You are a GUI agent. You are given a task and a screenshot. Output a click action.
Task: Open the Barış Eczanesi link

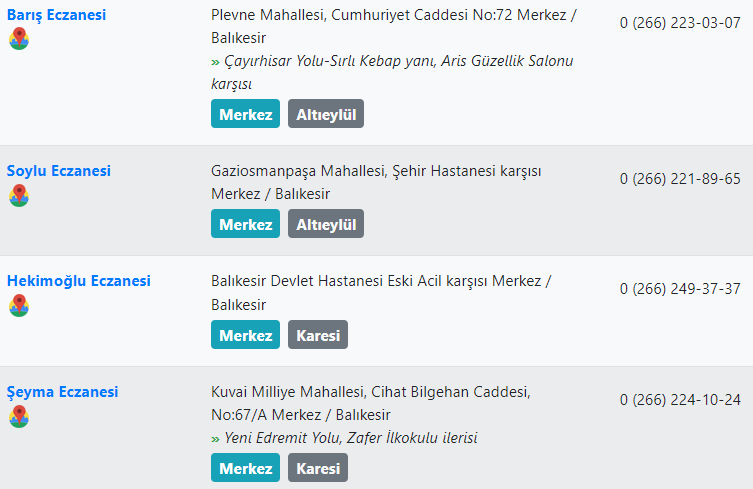(56, 15)
